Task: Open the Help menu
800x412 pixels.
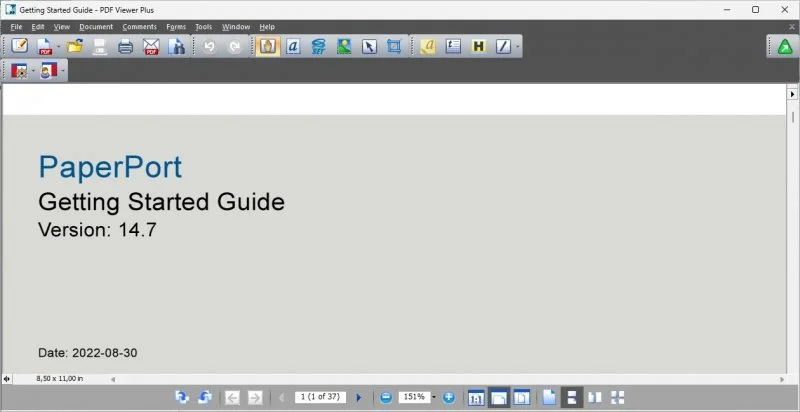Action: [x=267, y=27]
